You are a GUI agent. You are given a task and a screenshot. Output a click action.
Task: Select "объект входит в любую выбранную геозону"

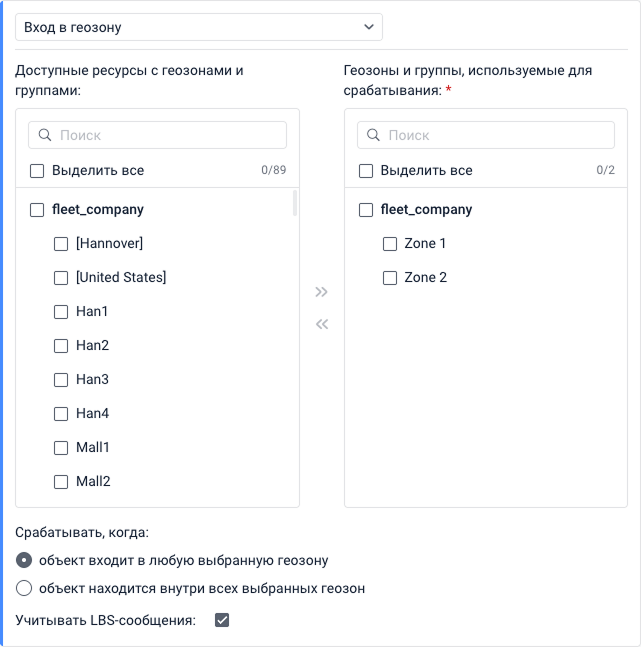click(x=24, y=560)
